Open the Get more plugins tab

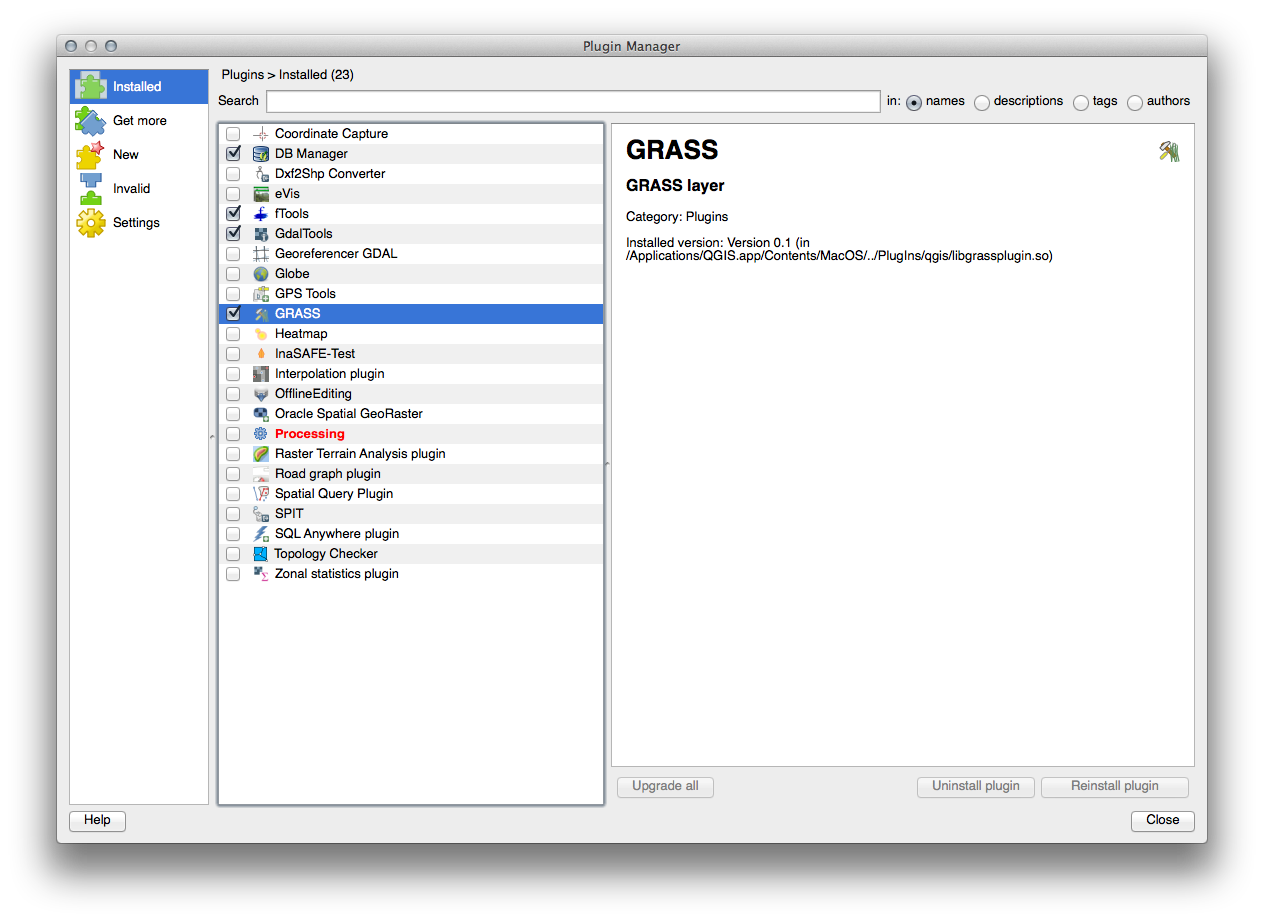[x=139, y=121]
